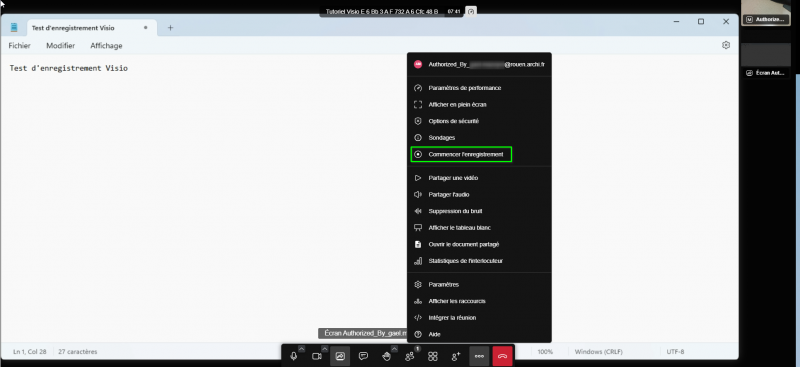This screenshot has width=800, height=367.
Task: Select the Test d'enregistrement Visio tab
Action: coord(91,28)
